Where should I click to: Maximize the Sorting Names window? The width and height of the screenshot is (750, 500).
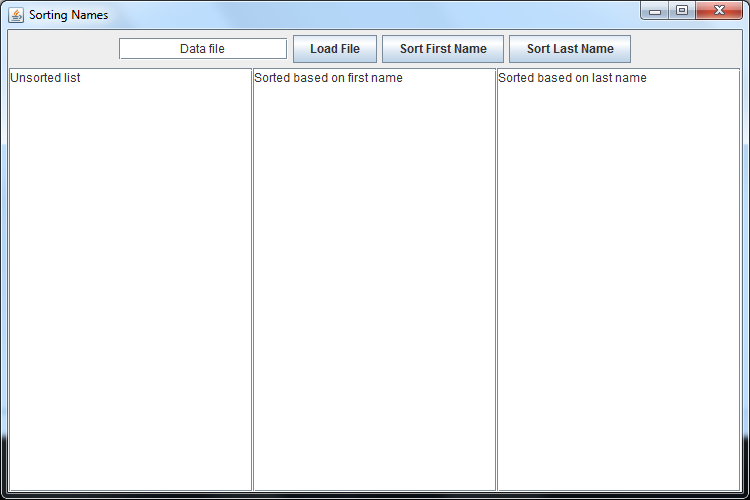pos(682,11)
